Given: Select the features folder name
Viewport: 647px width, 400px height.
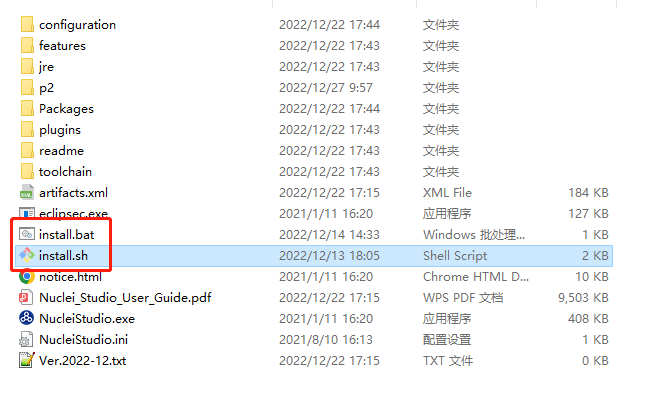Looking at the screenshot, I should [62, 45].
